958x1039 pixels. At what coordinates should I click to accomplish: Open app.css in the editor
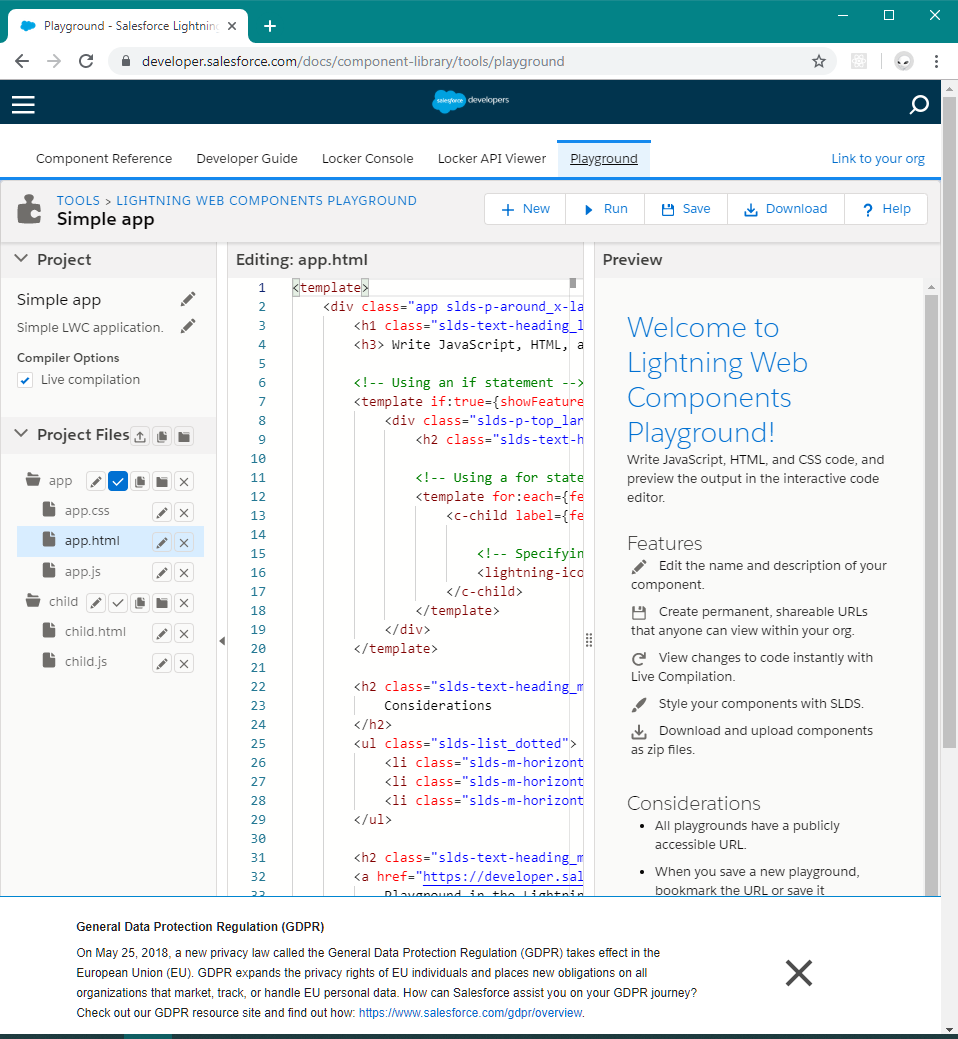pos(87,511)
